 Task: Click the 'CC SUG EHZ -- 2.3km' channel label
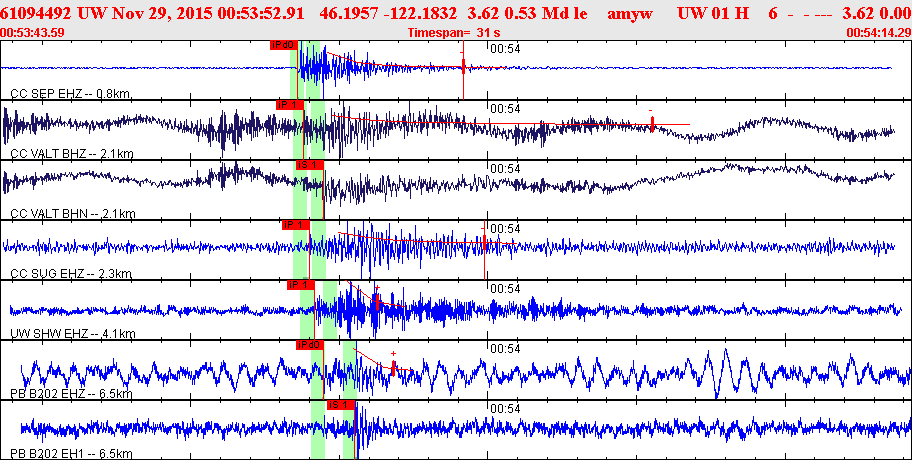[x=72, y=273]
